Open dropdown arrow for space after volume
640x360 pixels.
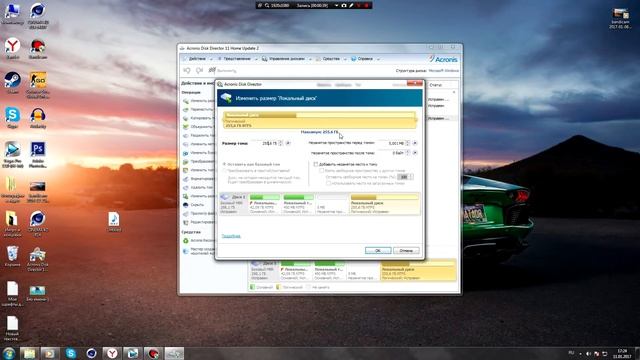[x=415, y=153]
